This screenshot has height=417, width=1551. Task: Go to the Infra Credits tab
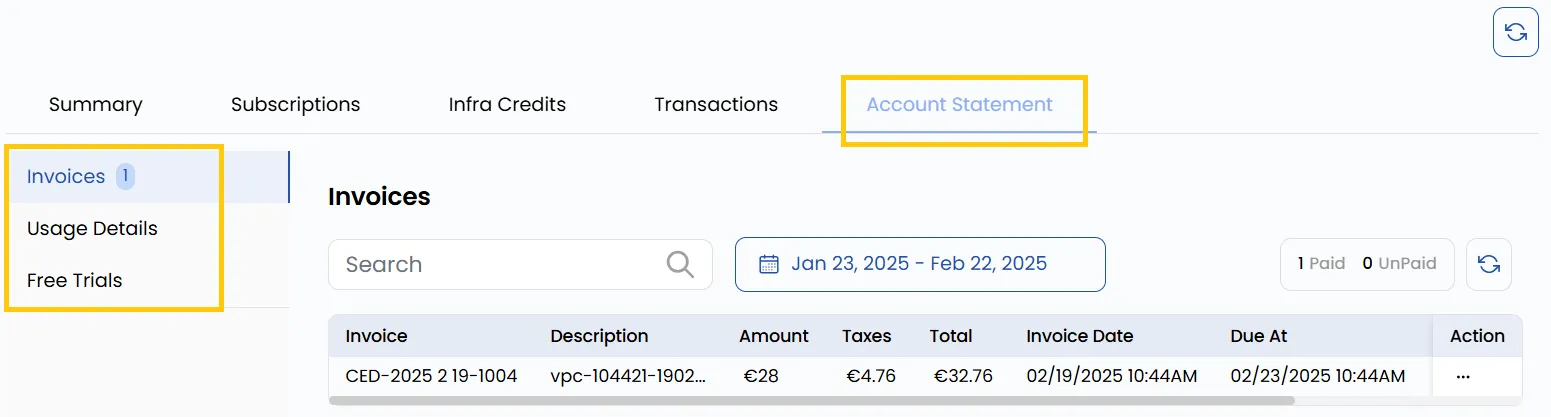coord(507,104)
